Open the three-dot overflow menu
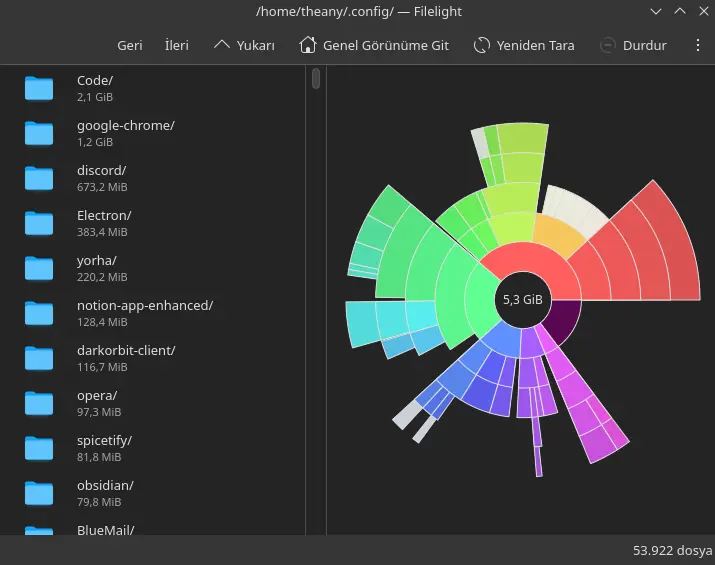Image resolution: width=715 pixels, height=565 pixels. [698, 45]
